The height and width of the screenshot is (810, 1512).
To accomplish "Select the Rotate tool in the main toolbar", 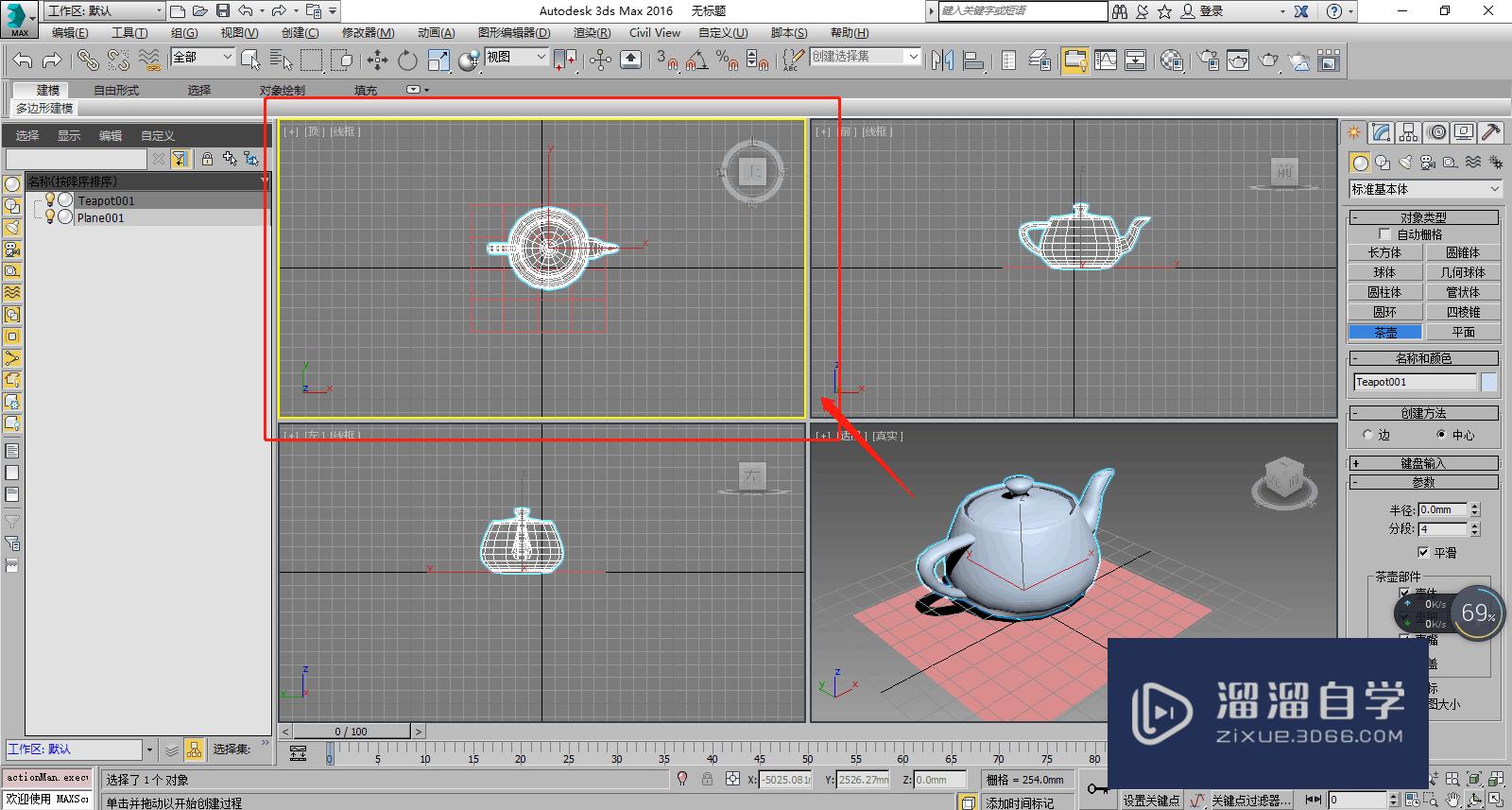I will click(x=407, y=60).
